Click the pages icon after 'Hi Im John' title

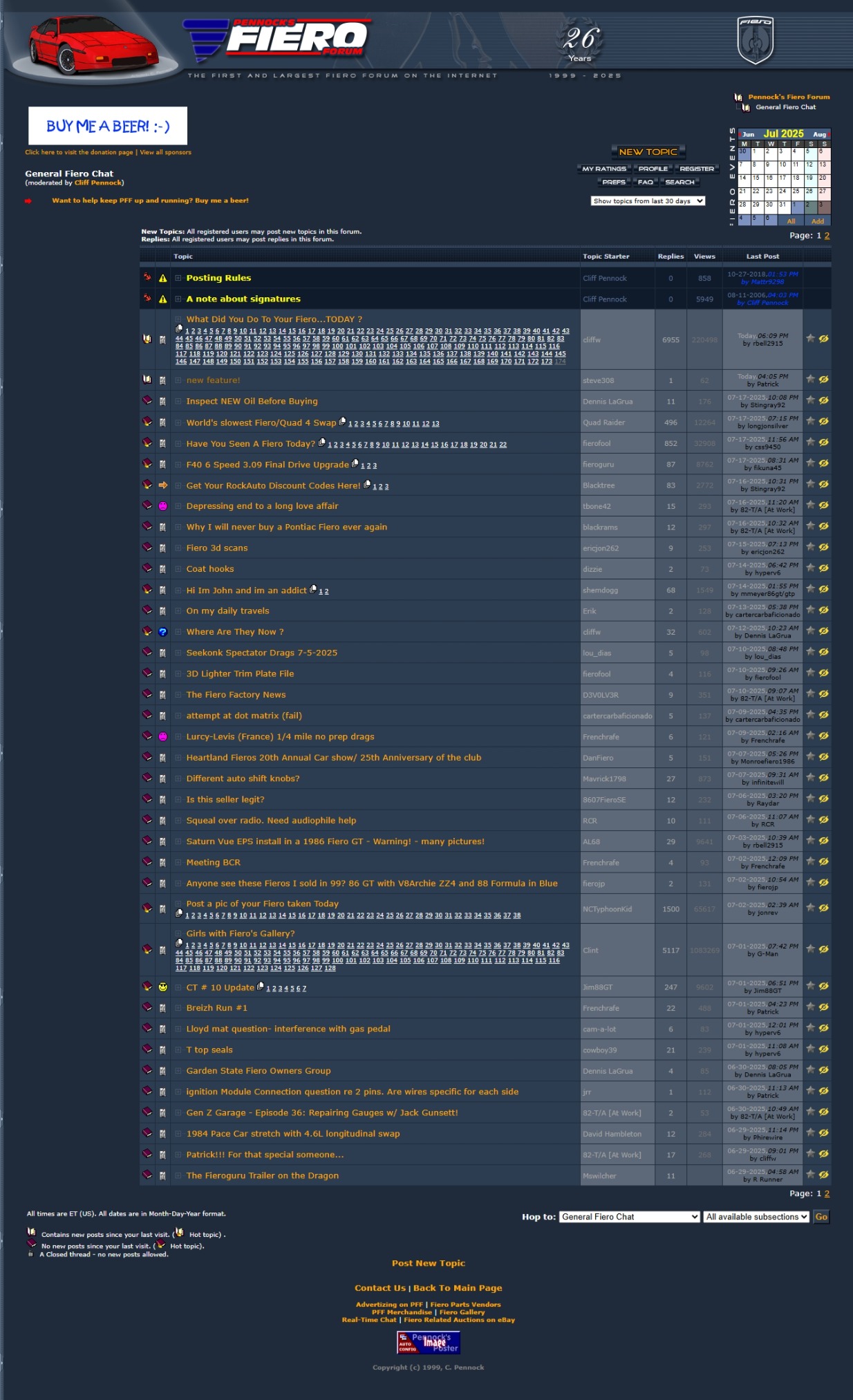313,589
